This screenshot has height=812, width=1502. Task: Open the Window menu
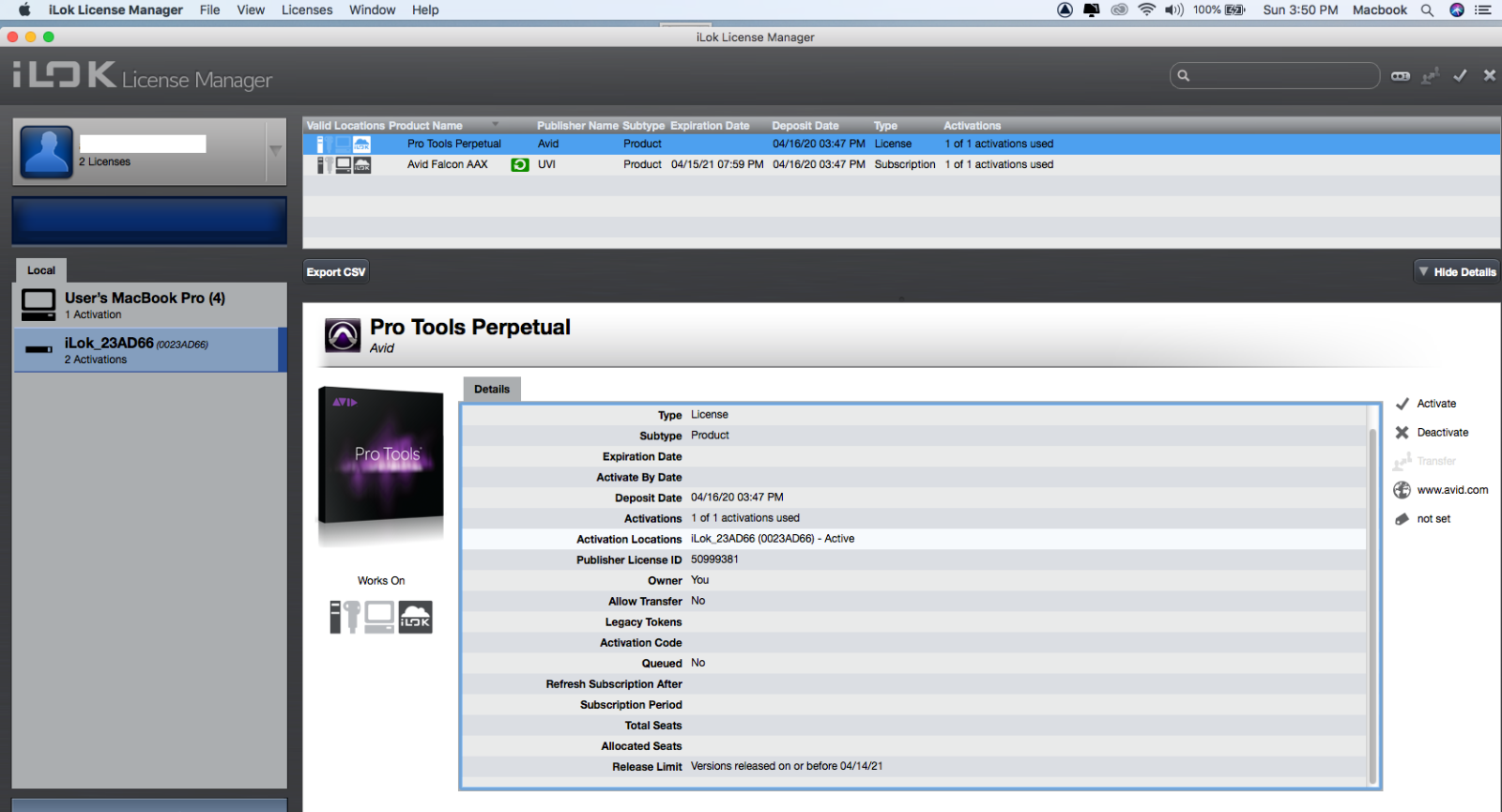373,10
